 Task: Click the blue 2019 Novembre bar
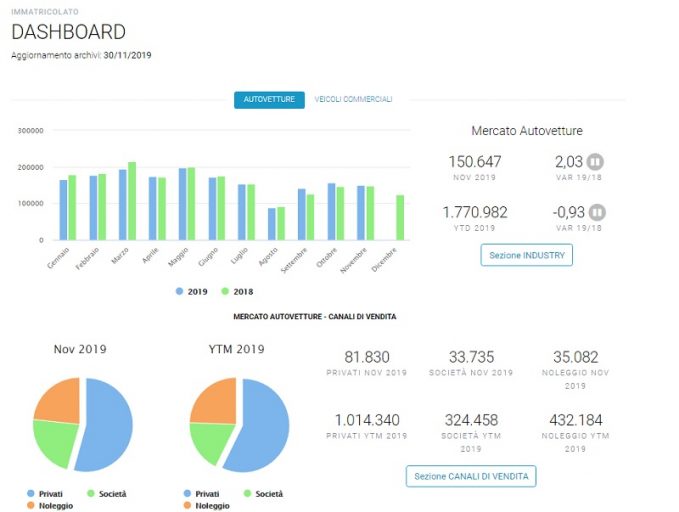pos(361,213)
